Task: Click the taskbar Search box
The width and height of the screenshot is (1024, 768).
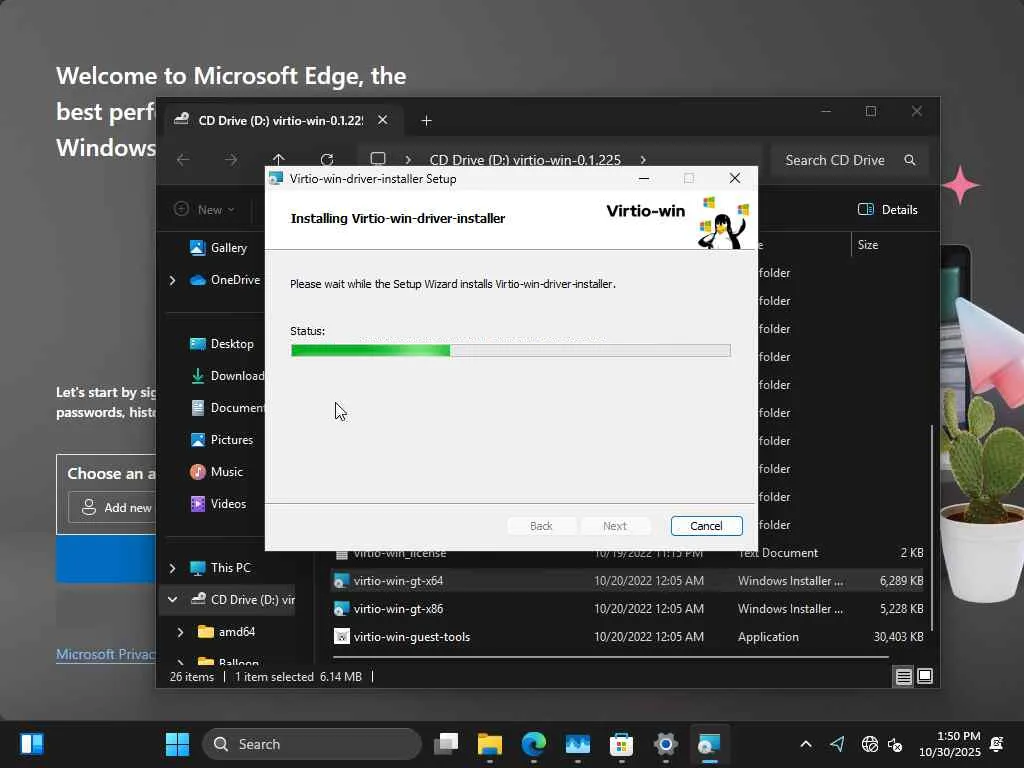Action: [312, 744]
